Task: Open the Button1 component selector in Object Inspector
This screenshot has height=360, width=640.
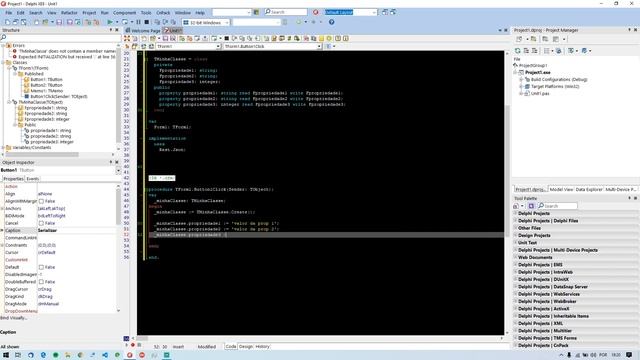Action: point(118,170)
